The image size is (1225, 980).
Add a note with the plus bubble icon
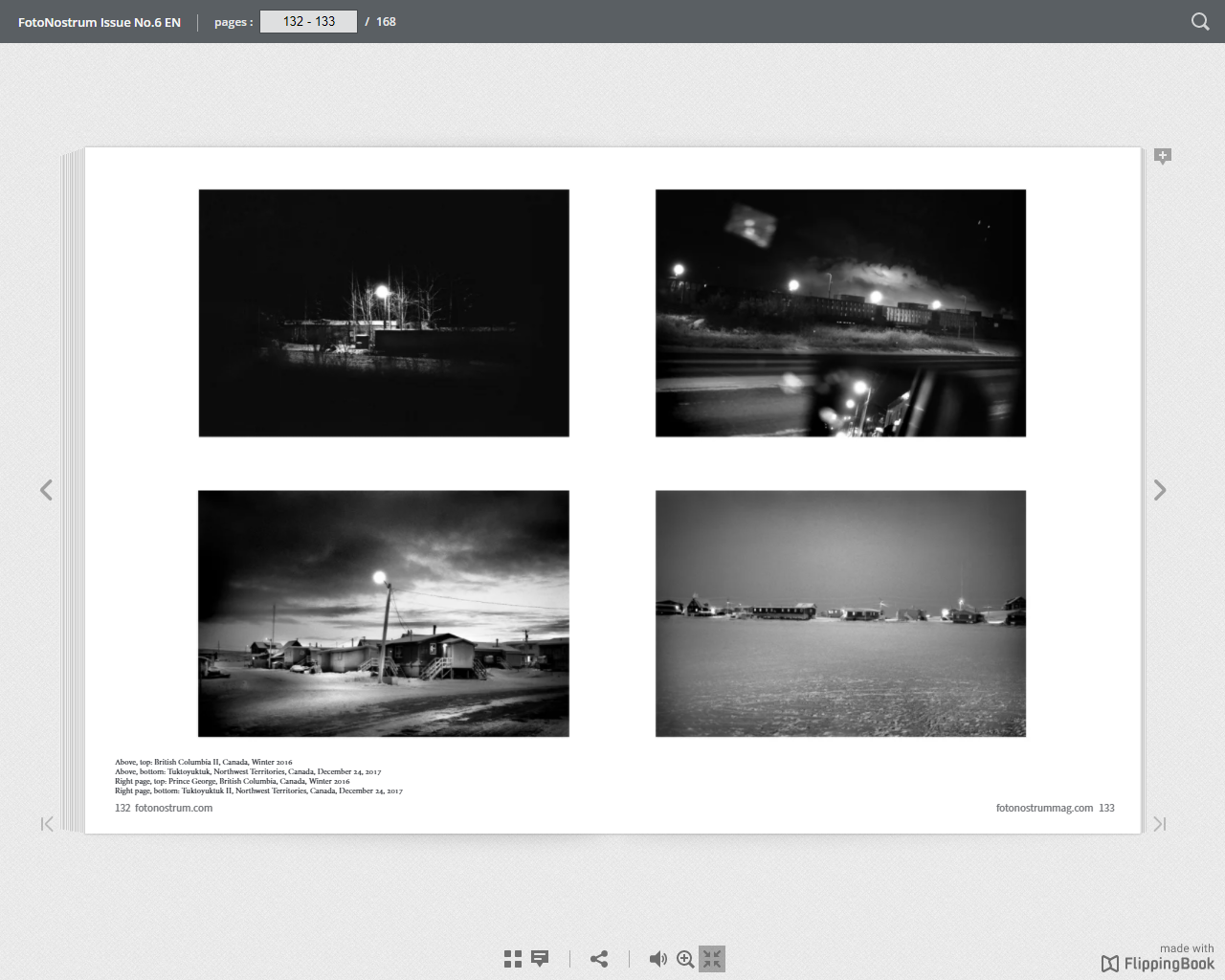(1163, 156)
